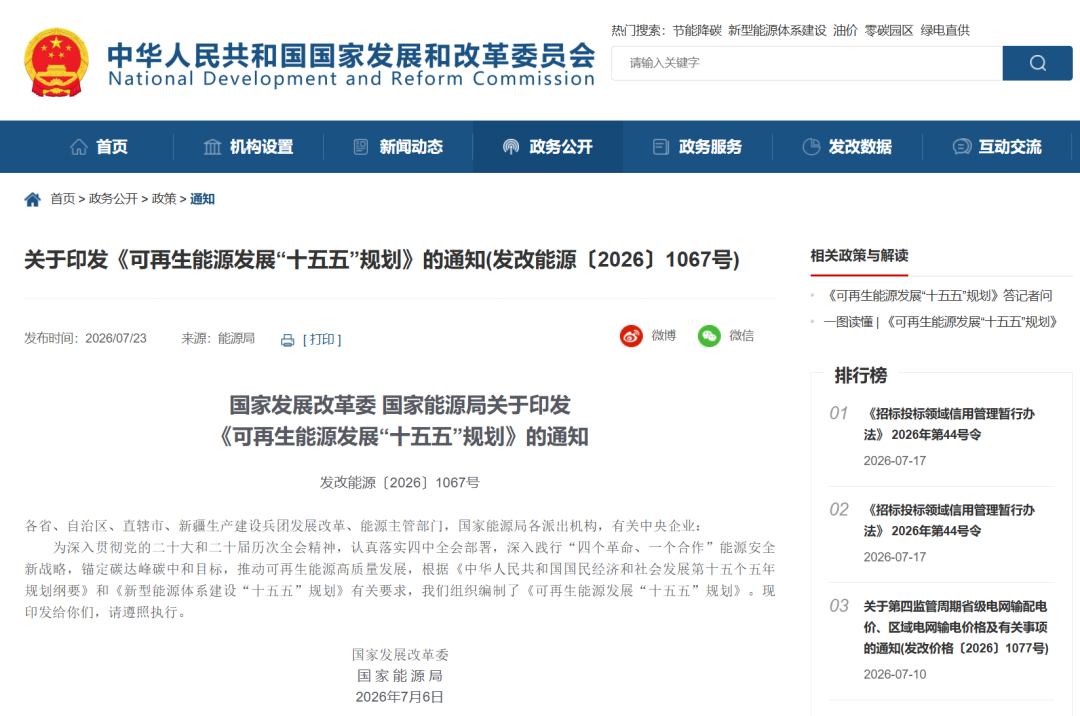This screenshot has height=716, width=1080.
Task: Open the 互动交流 menu item
Action: pyautogui.click(x=1010, y=147)
